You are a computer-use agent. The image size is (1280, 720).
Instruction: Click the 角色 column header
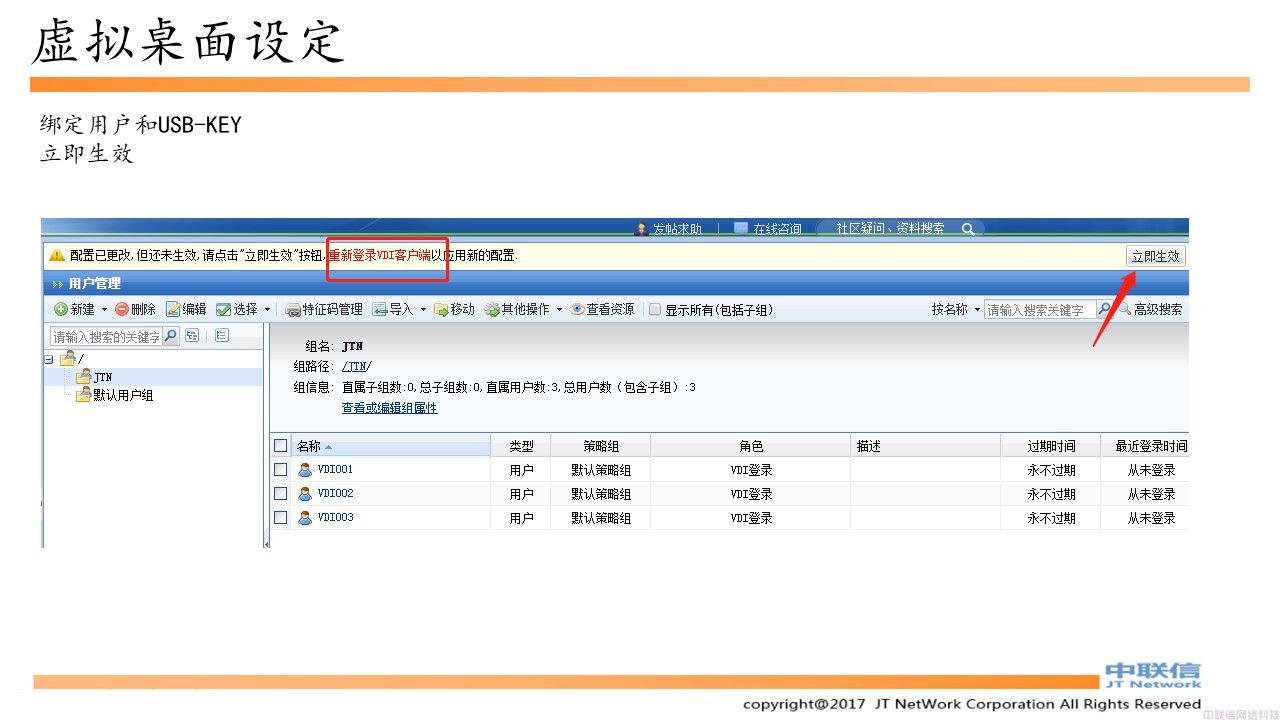click(x=751, y=446)
